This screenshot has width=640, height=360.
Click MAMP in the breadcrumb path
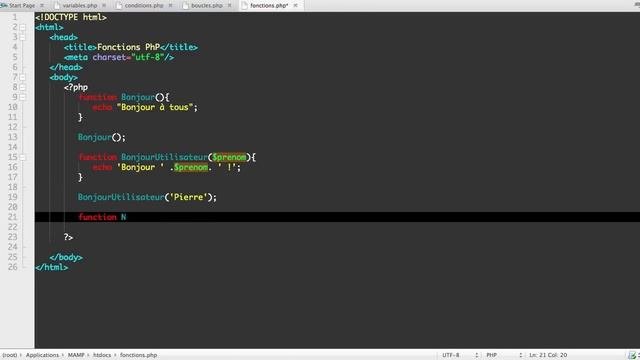coord(76,355)
